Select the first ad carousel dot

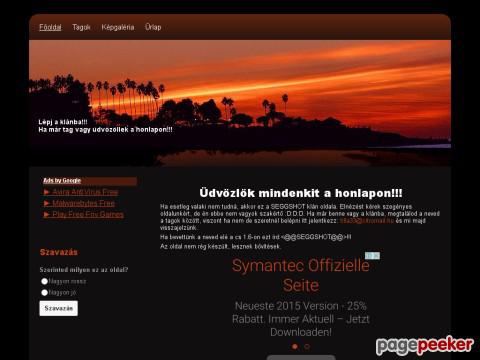pyautogui.click(x=295, y=347)
